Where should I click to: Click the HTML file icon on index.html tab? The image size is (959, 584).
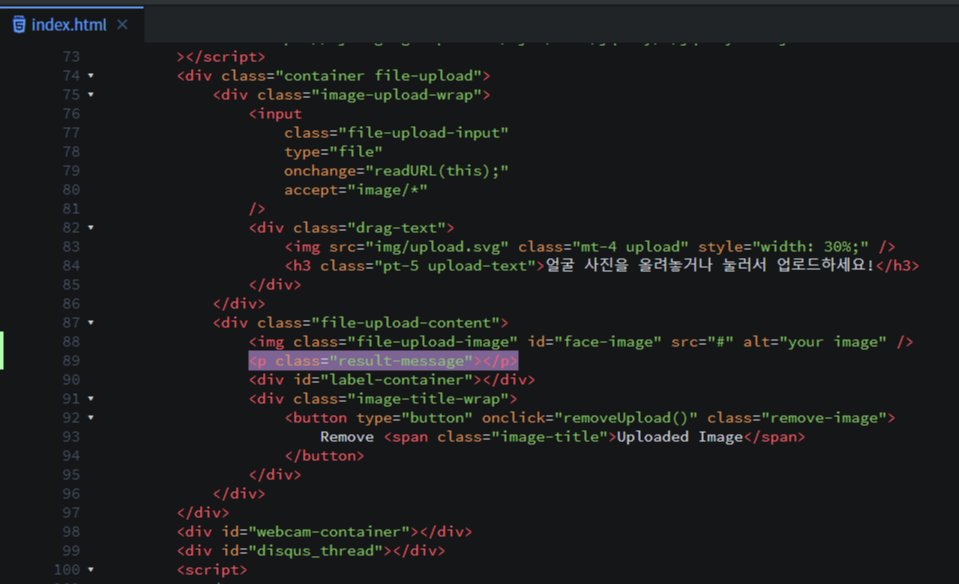[19, 24]
